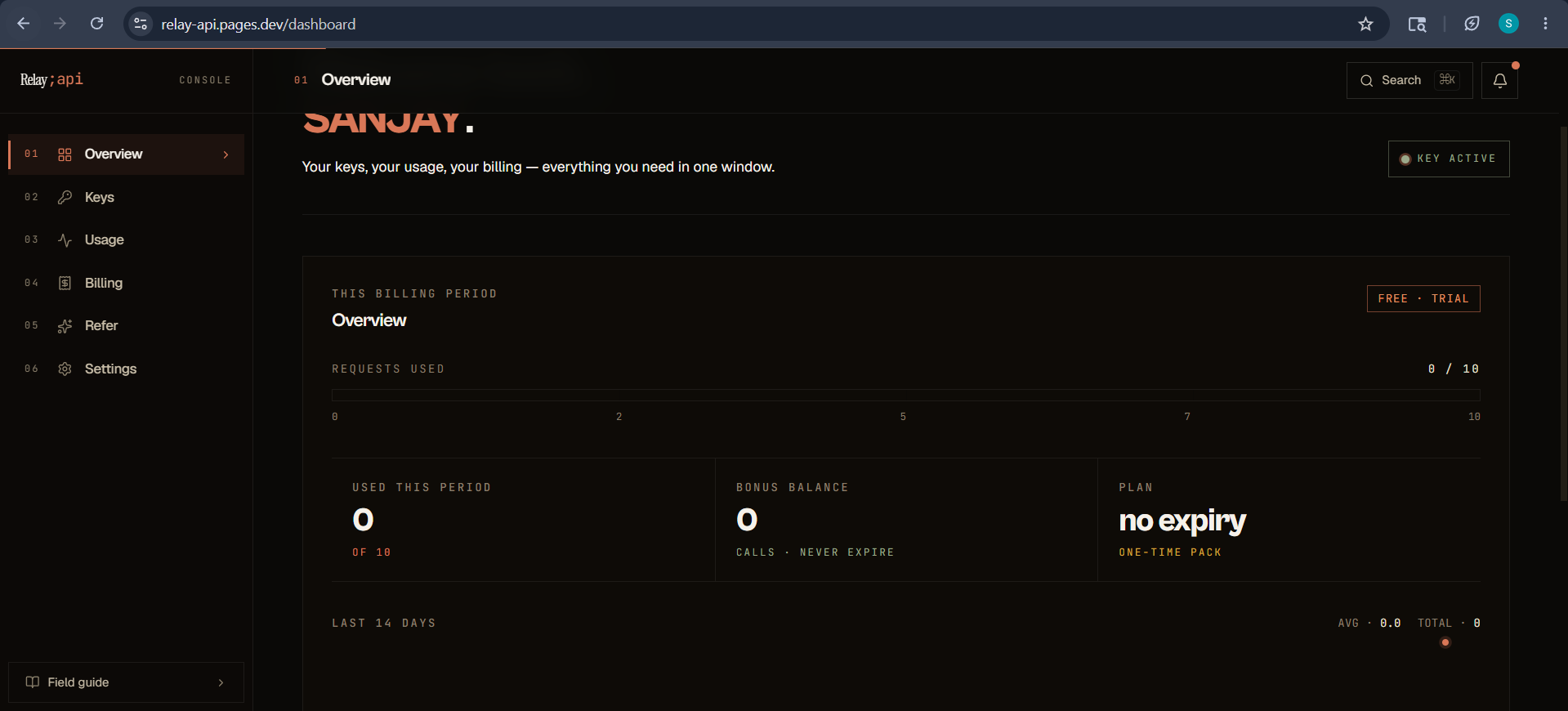Click the BONUS BALANCE value

click(x=747, y=520)
